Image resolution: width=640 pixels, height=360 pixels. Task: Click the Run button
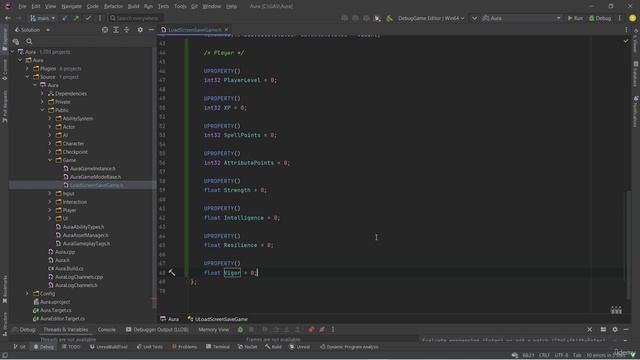click(x=575, y=18)
